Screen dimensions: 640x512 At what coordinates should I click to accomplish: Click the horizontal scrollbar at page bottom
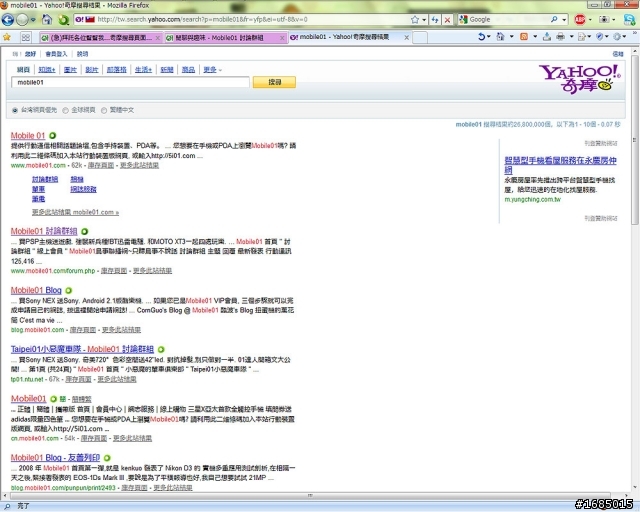pyautogui.click(x=310, y=496)
